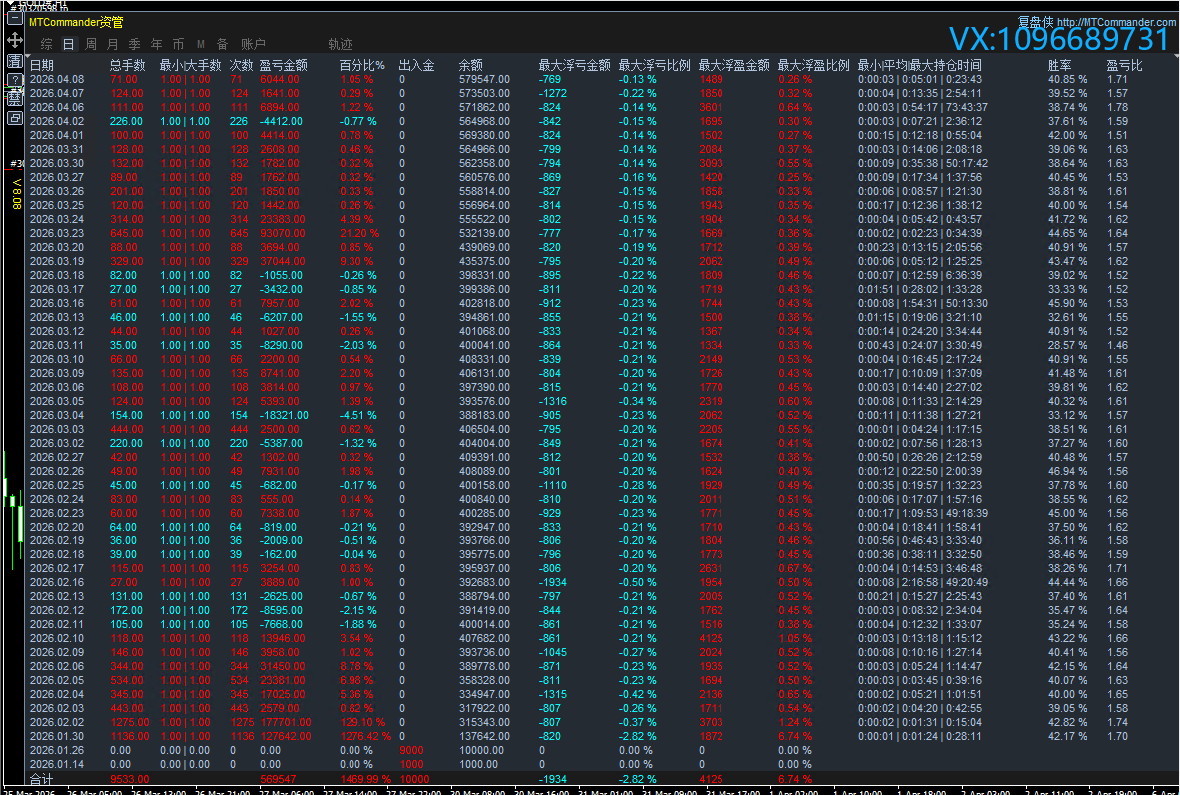Open the 月 monthly tab
Image resolution: width=1180 pixels, height=795 pixels.
coord(112,45)
